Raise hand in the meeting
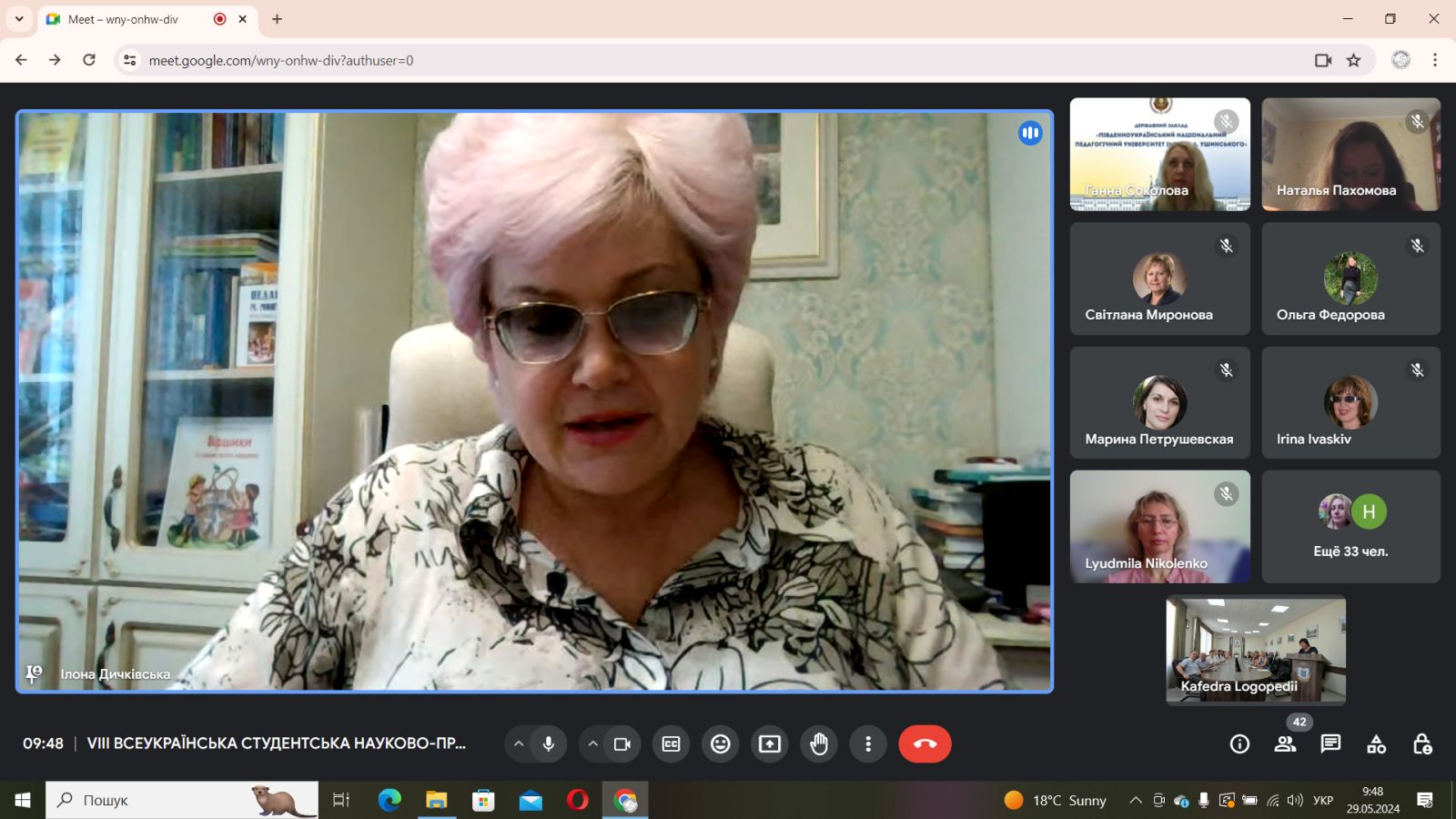1456x819 pixels. coord(819,744)
